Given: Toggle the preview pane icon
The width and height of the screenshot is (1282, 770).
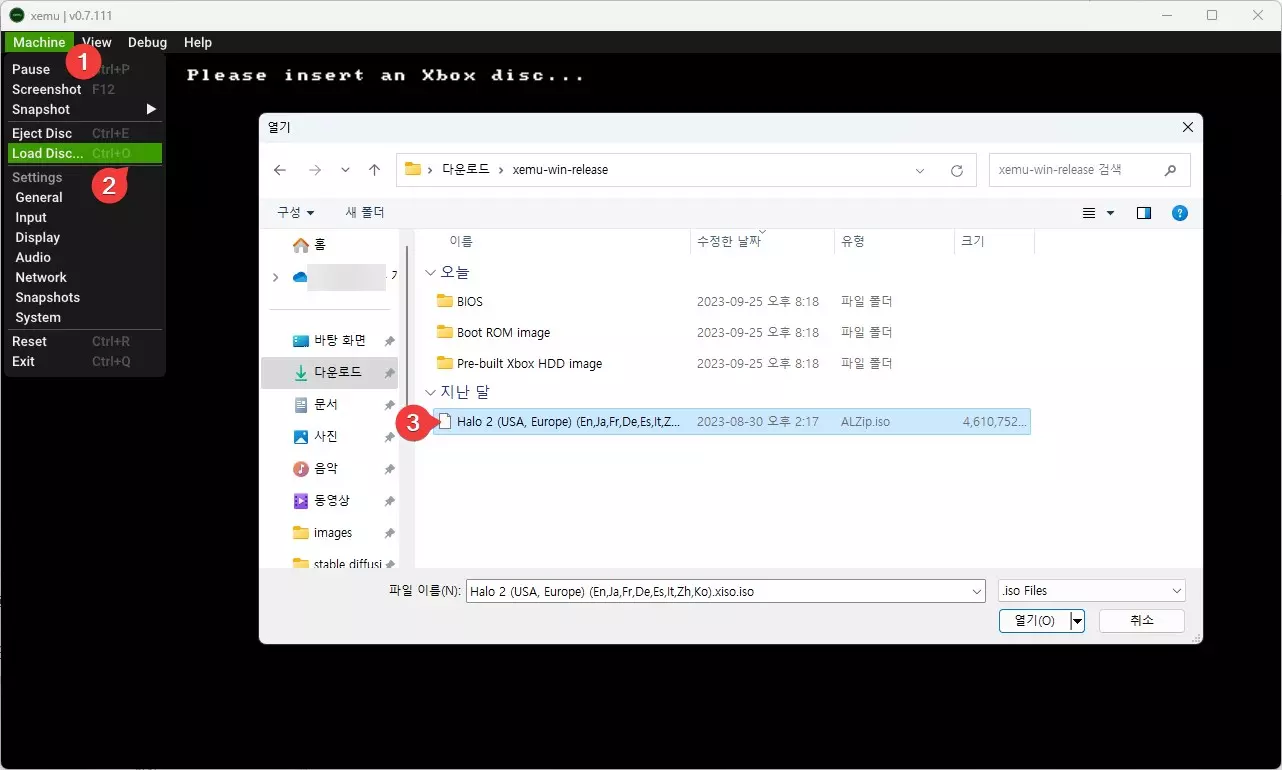Looking at the screenshot, I should coord(1144,213).
